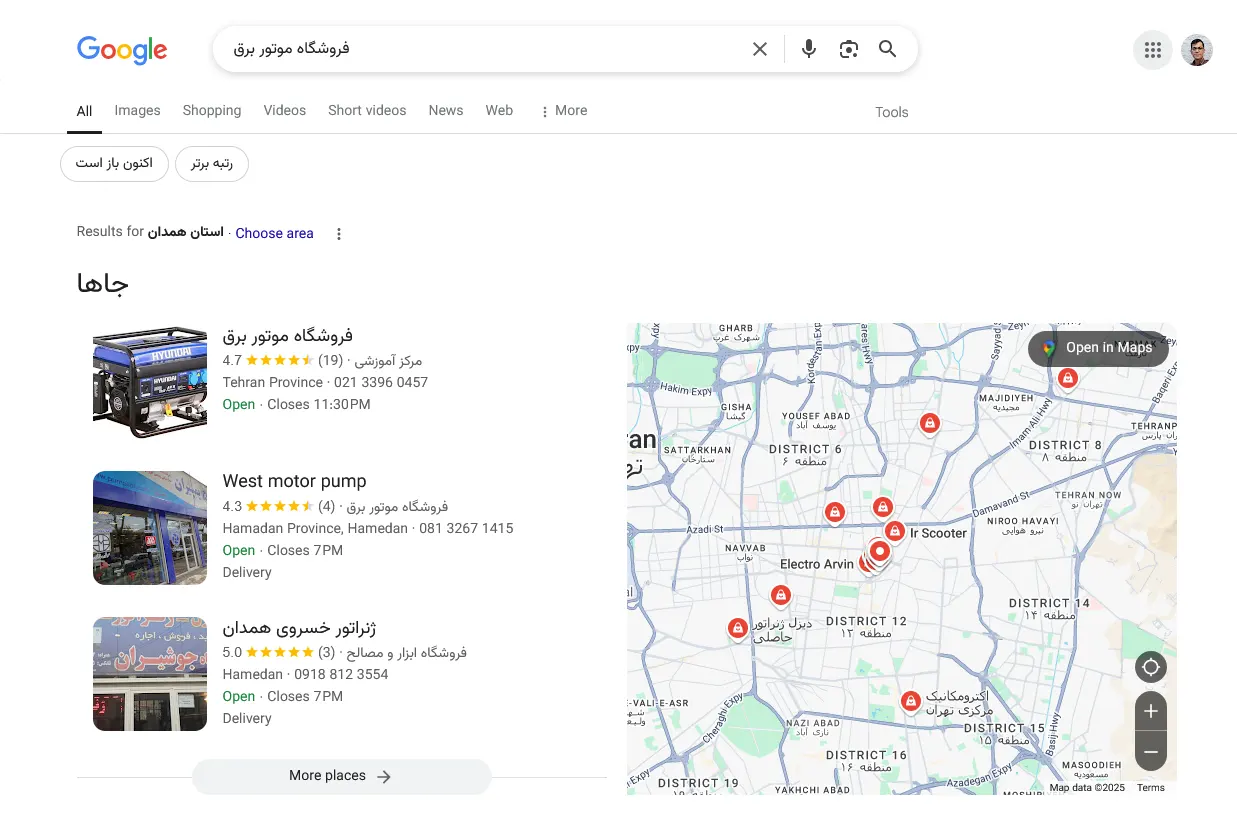Image resolution: width=1237 pixels, height=820 pixels.
Task: Focus the search input field
Action: 485,49
